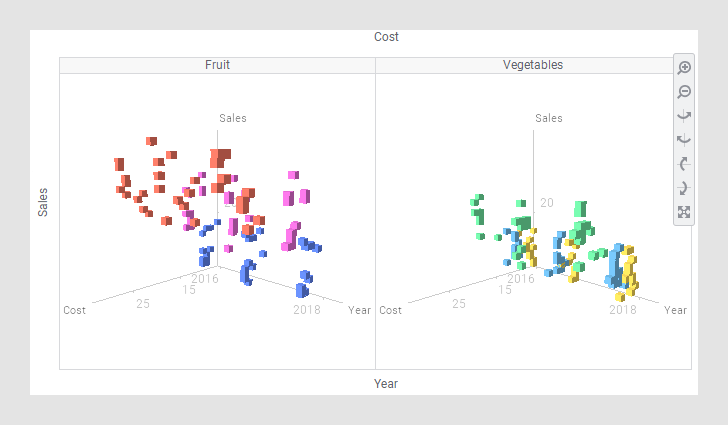Select the Fruit panel header

218,65
